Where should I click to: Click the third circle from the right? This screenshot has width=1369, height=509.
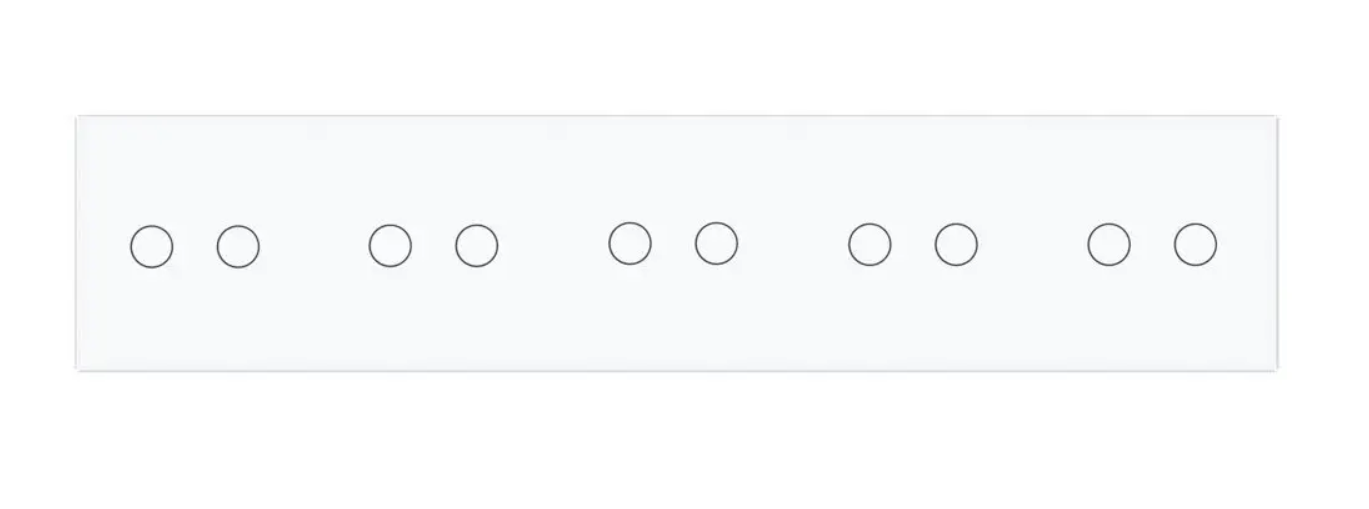(956, 245)
